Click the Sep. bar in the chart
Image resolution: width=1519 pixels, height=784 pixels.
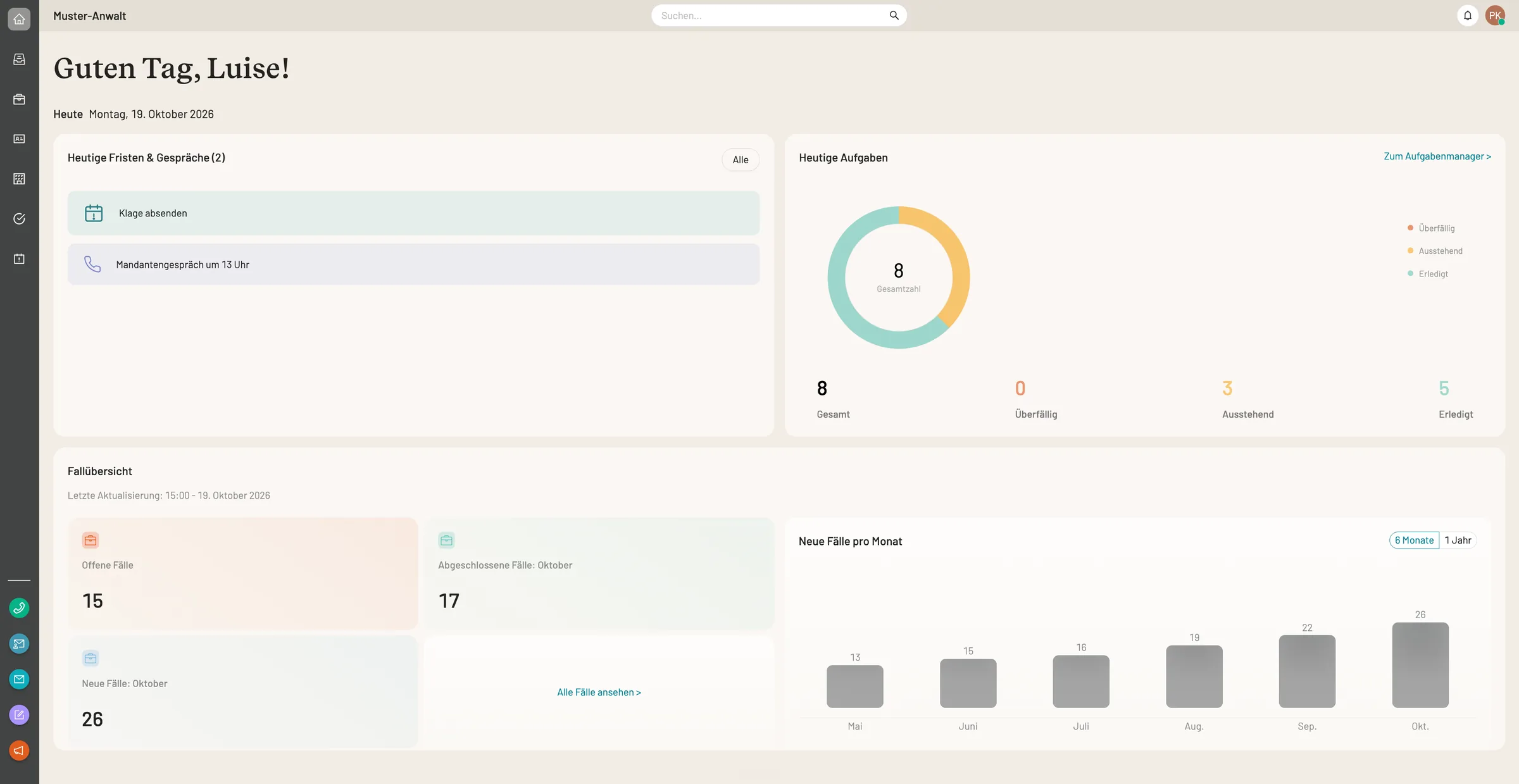pos(1307,671)
